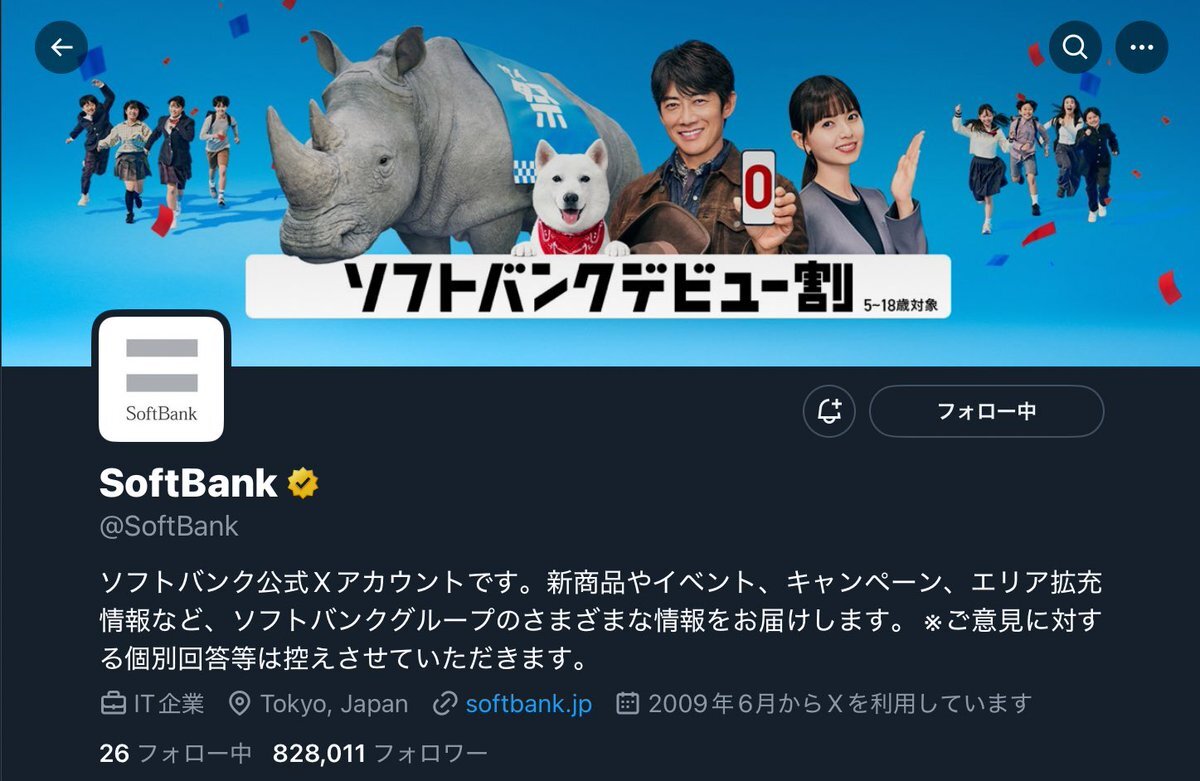This screenshot has width=1200, height=781.
Task: View the 26 フォロー中 following list
Action: tap(176, 753)
